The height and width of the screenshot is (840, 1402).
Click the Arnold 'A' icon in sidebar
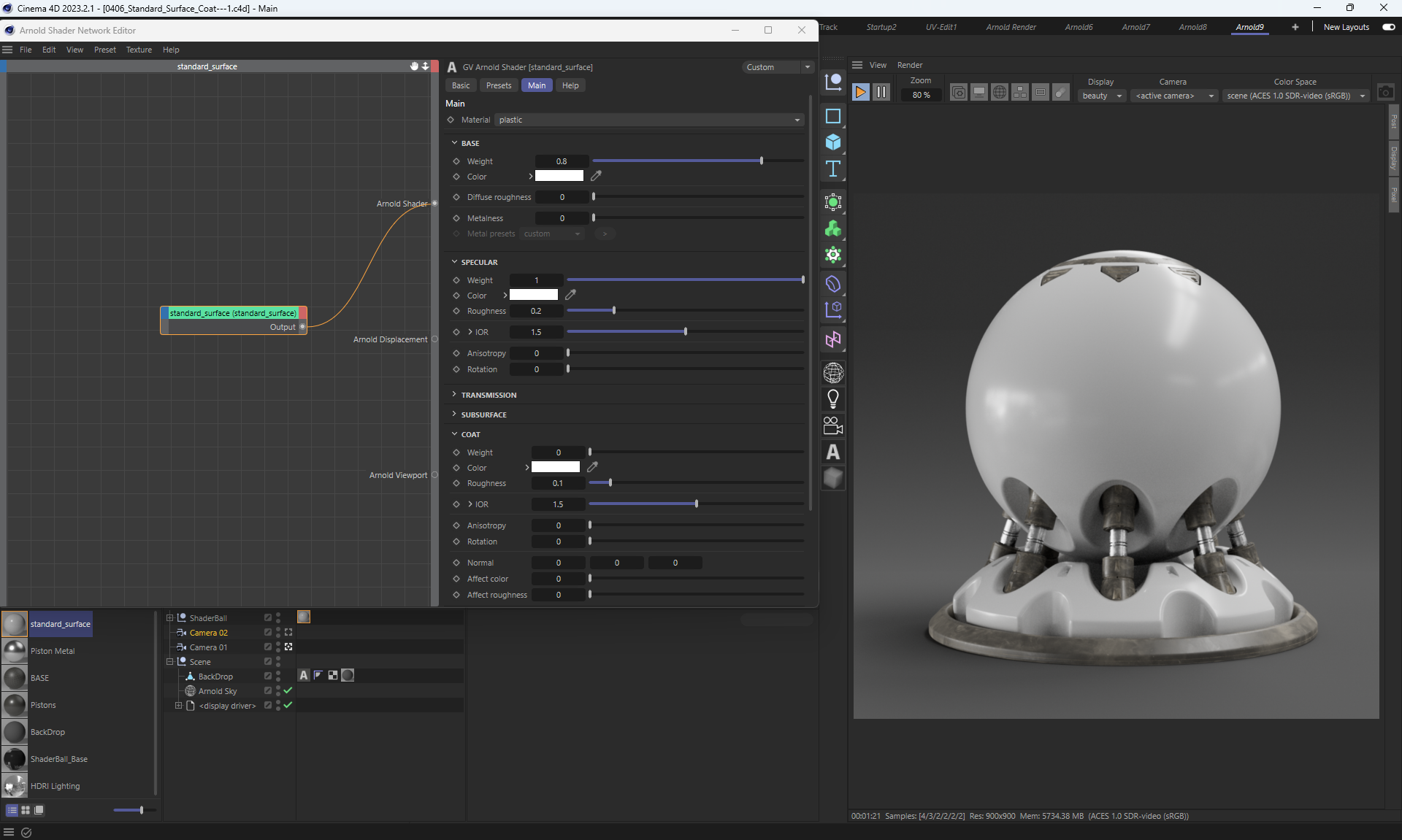[833, 452]
